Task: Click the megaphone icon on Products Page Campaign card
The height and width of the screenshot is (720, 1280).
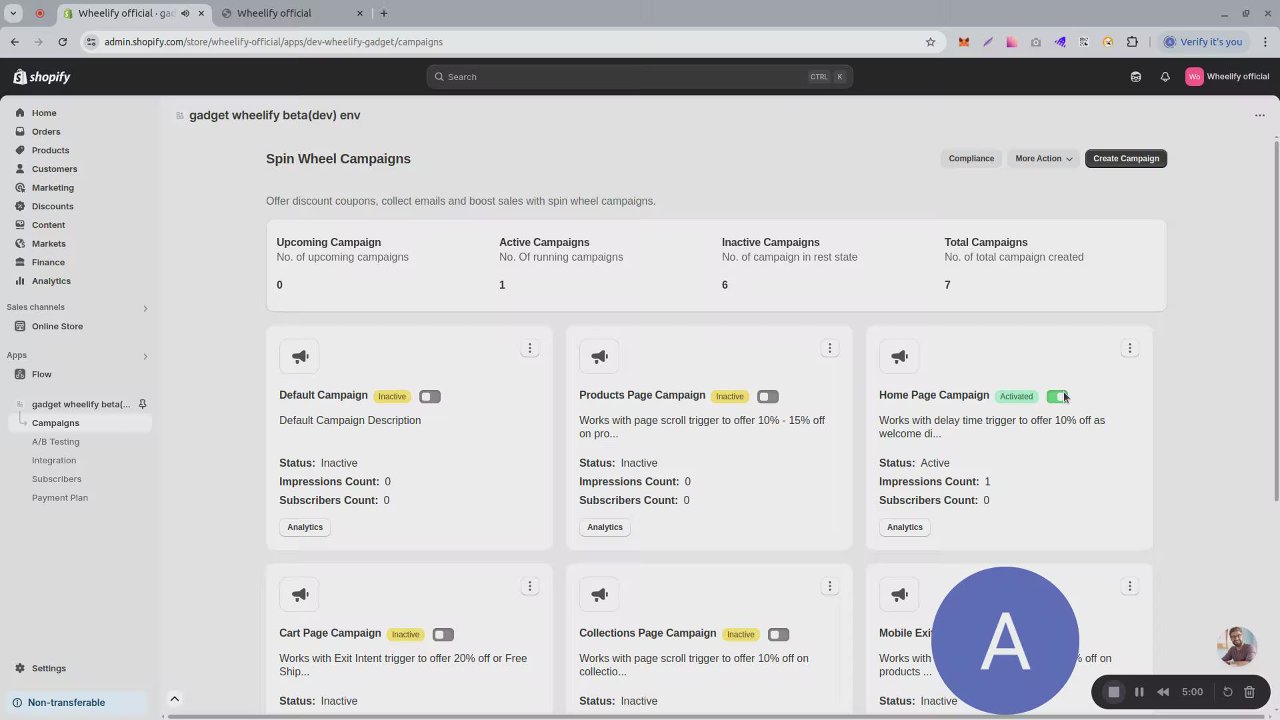Action: pyautogui.click(x=599, y=356)
